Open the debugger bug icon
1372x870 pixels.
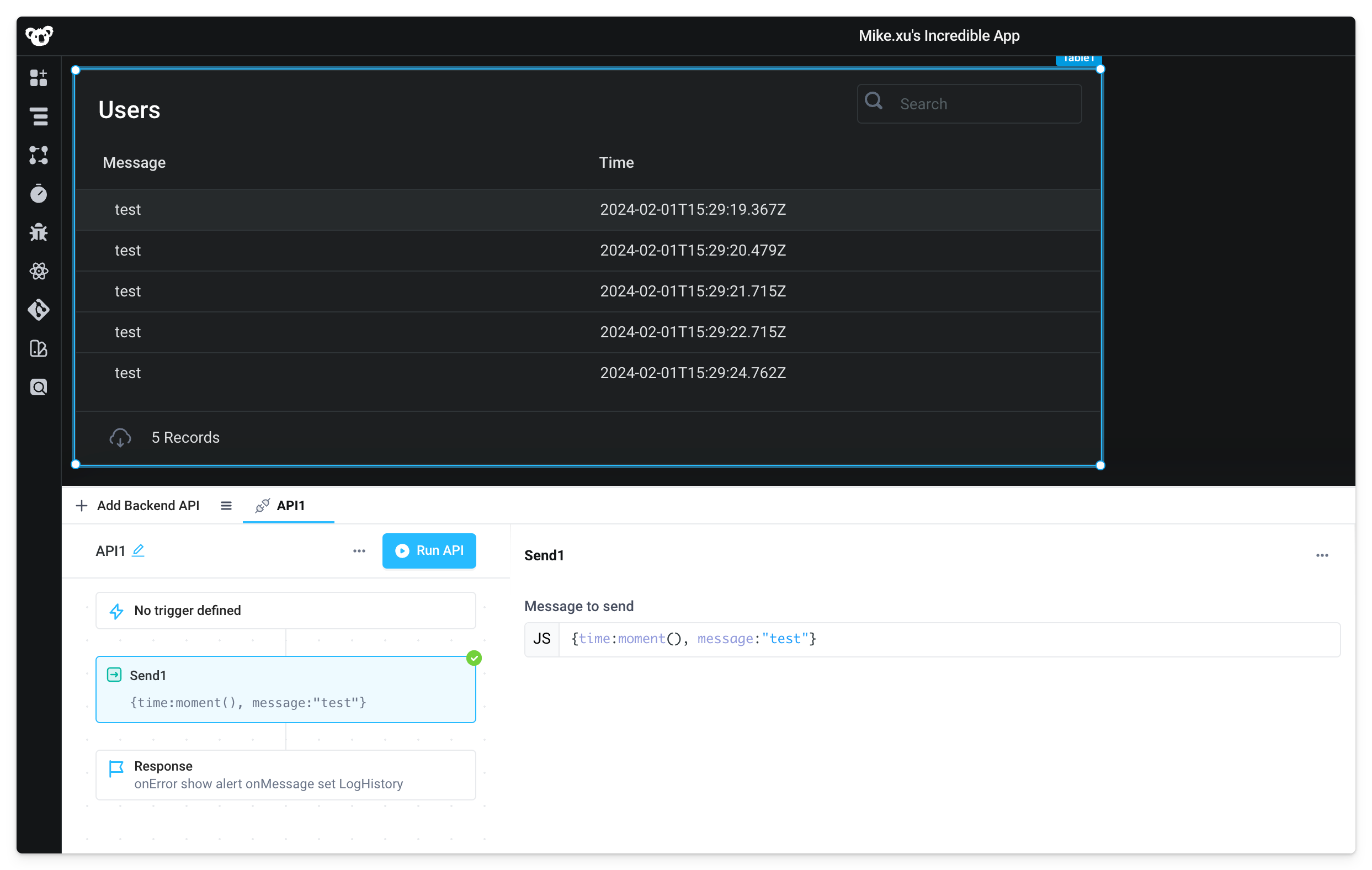click(x=38, y=231)
